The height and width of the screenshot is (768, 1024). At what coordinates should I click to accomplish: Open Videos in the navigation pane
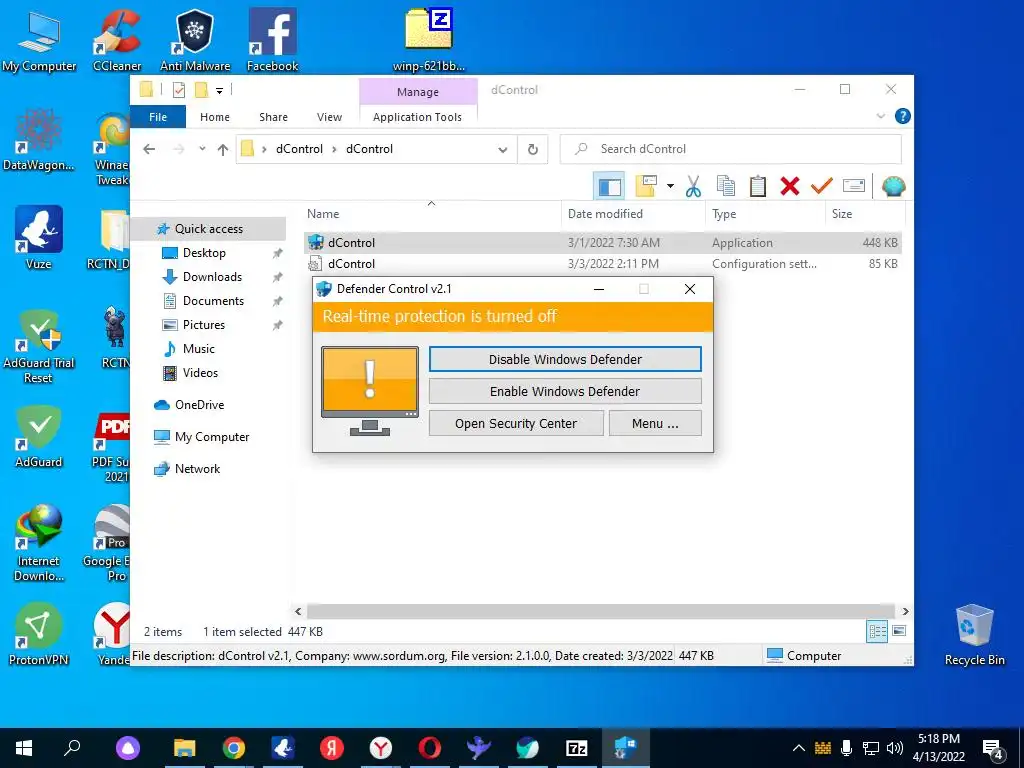(200, 373)
